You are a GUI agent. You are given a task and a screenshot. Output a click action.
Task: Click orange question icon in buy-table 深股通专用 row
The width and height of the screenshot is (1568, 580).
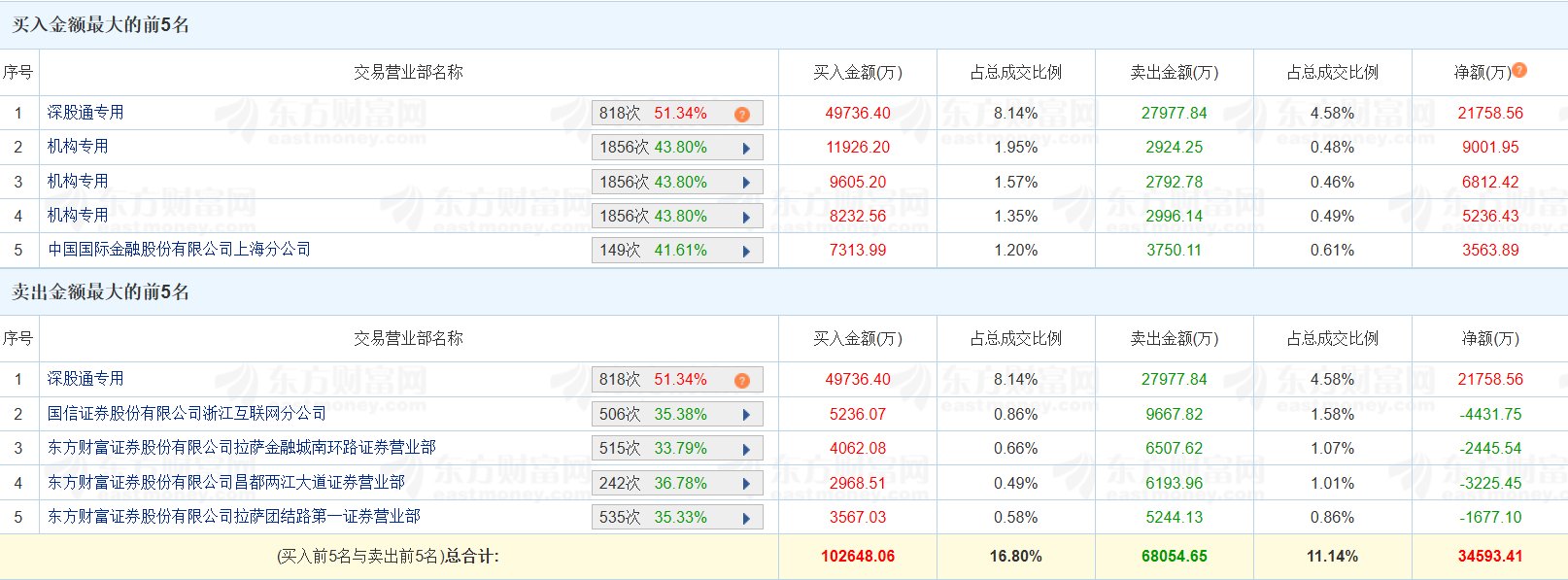click(742, 114)
